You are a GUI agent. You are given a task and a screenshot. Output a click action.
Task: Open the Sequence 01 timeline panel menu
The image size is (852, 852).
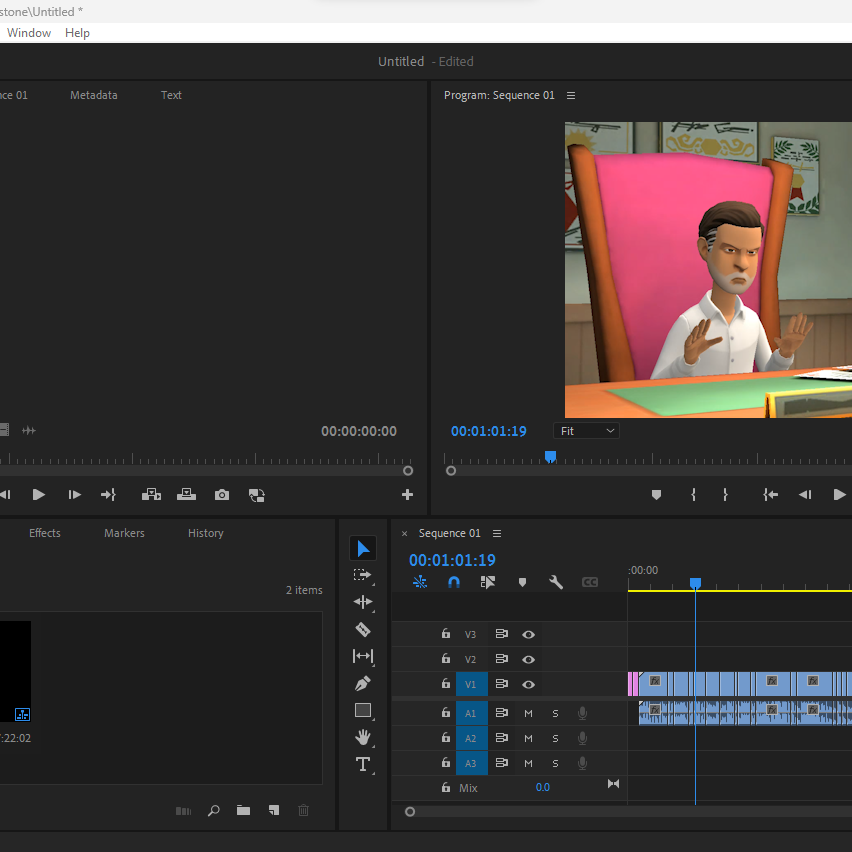[497, 534]
